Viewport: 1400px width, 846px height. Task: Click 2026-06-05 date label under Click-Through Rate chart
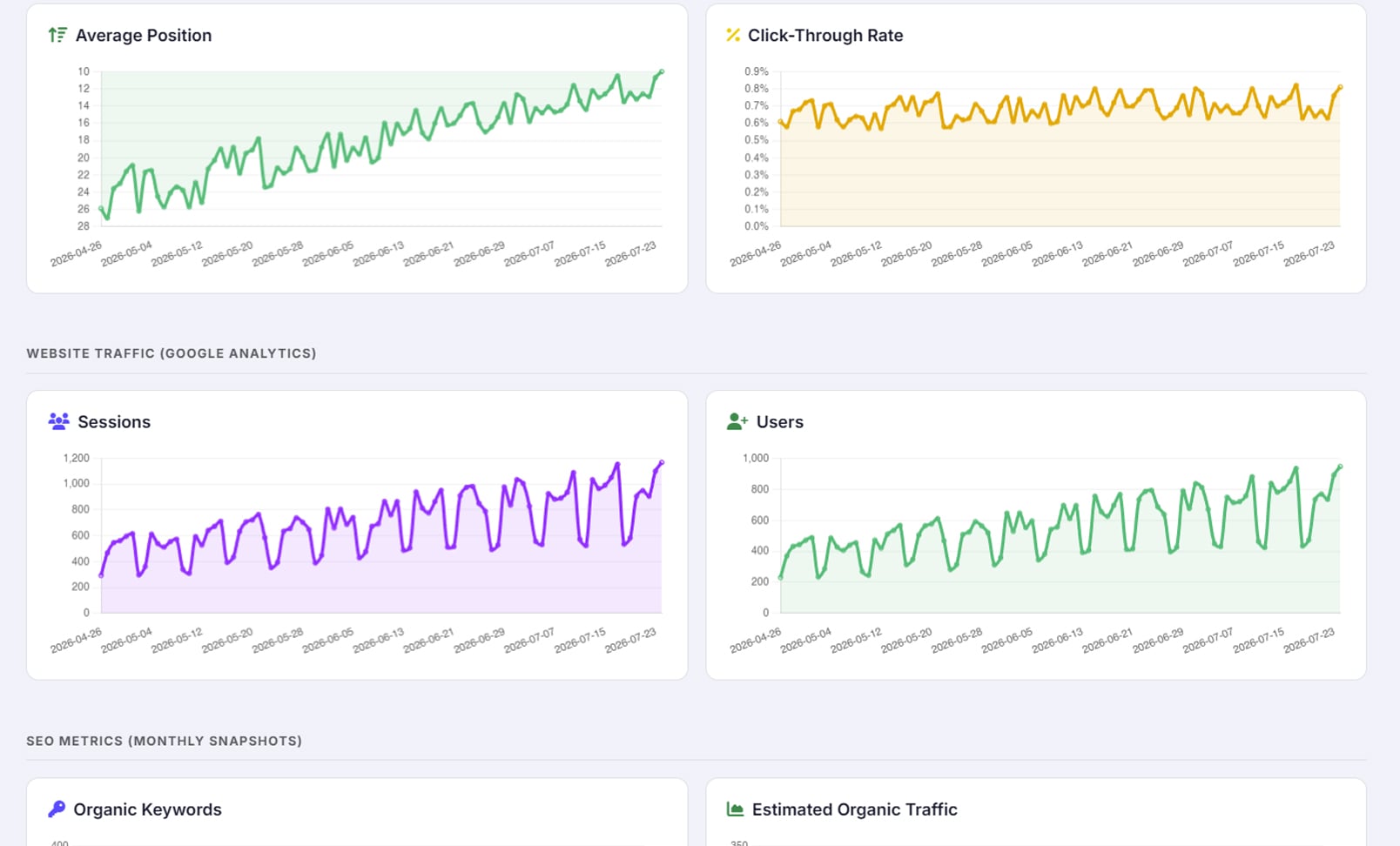(x=1007, y=254)
